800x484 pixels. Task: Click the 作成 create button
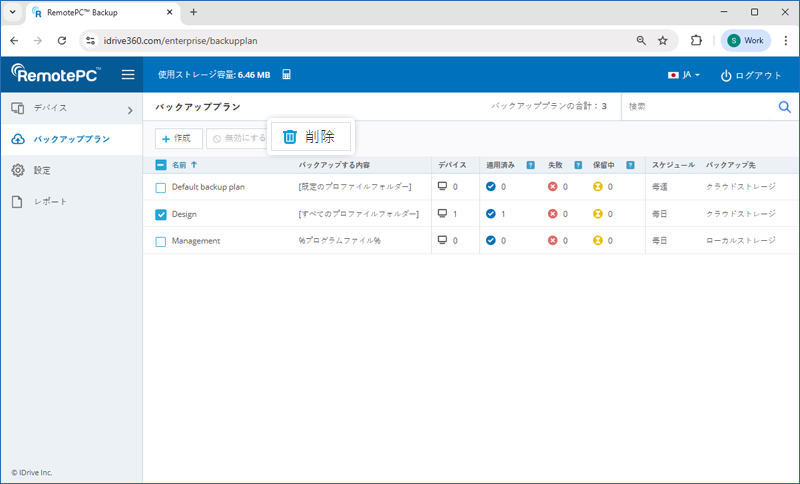tap(179, 138)
